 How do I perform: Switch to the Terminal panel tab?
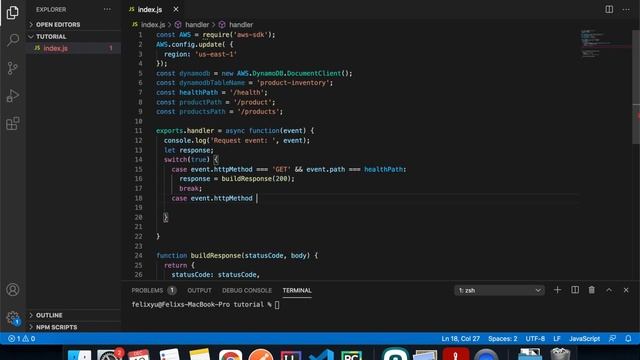click(297, 290)
